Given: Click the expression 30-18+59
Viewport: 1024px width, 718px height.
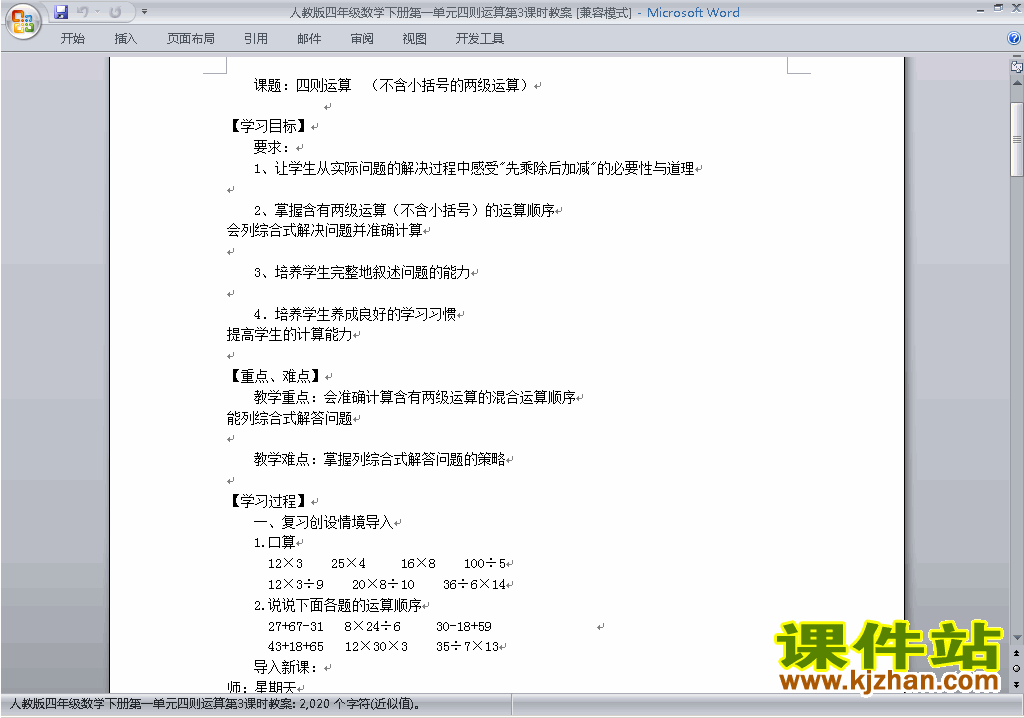Looking at the screenshot, I should [464, 627].
